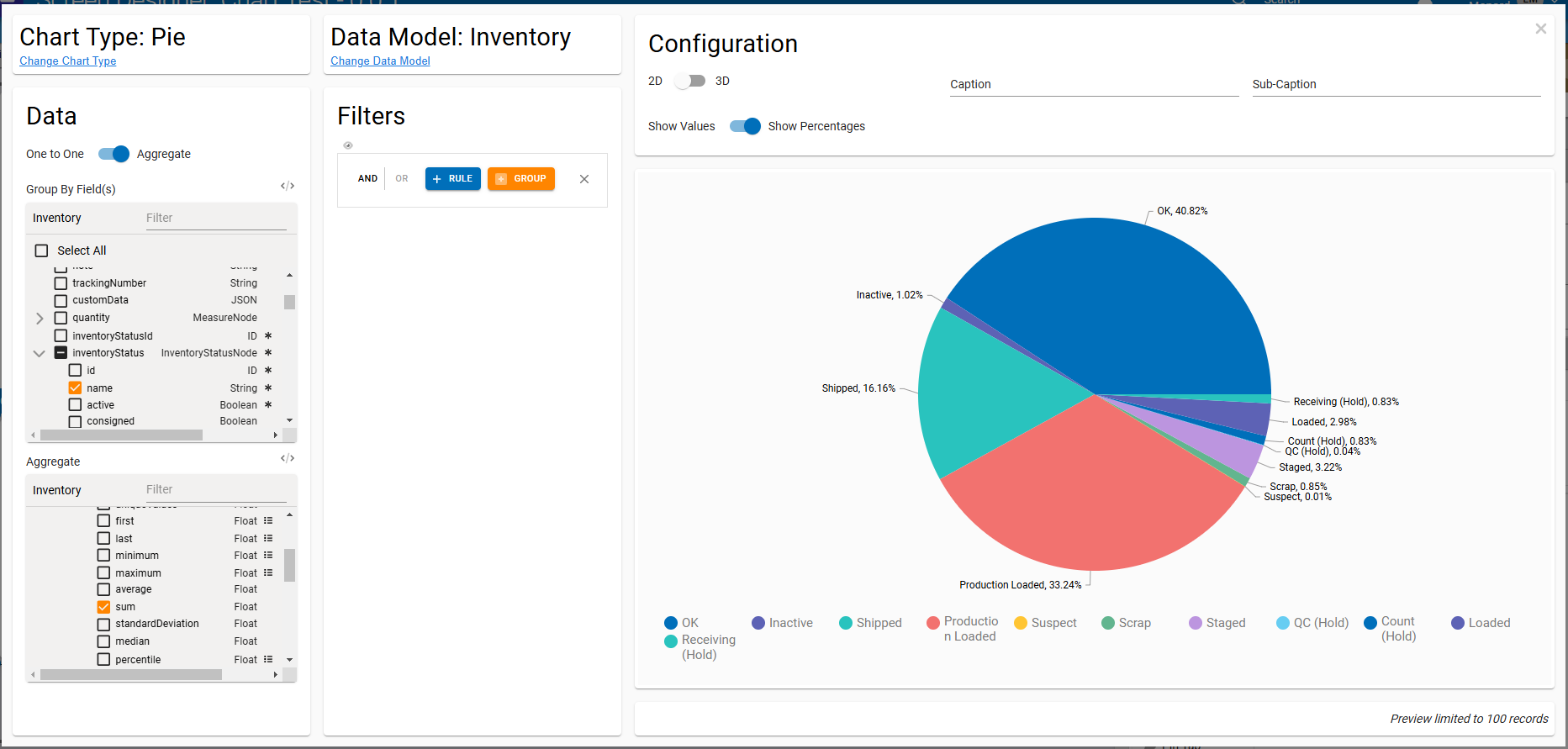The height and width of the screenshot is (749, 1568).
Task: Click the Change Chart Type link
Action: (68, 61)
